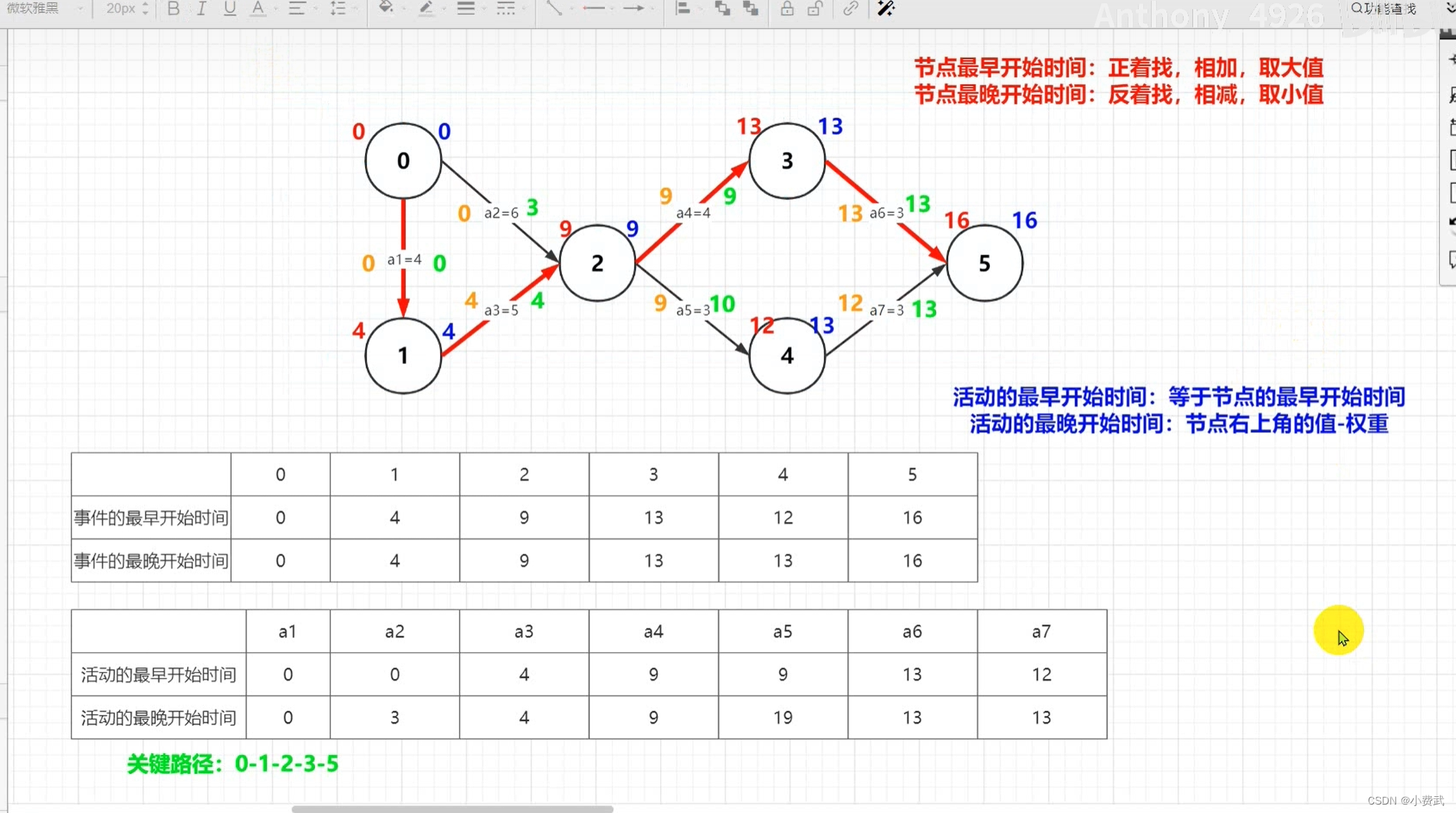Click the edge label a7=3

pos(886,310)
